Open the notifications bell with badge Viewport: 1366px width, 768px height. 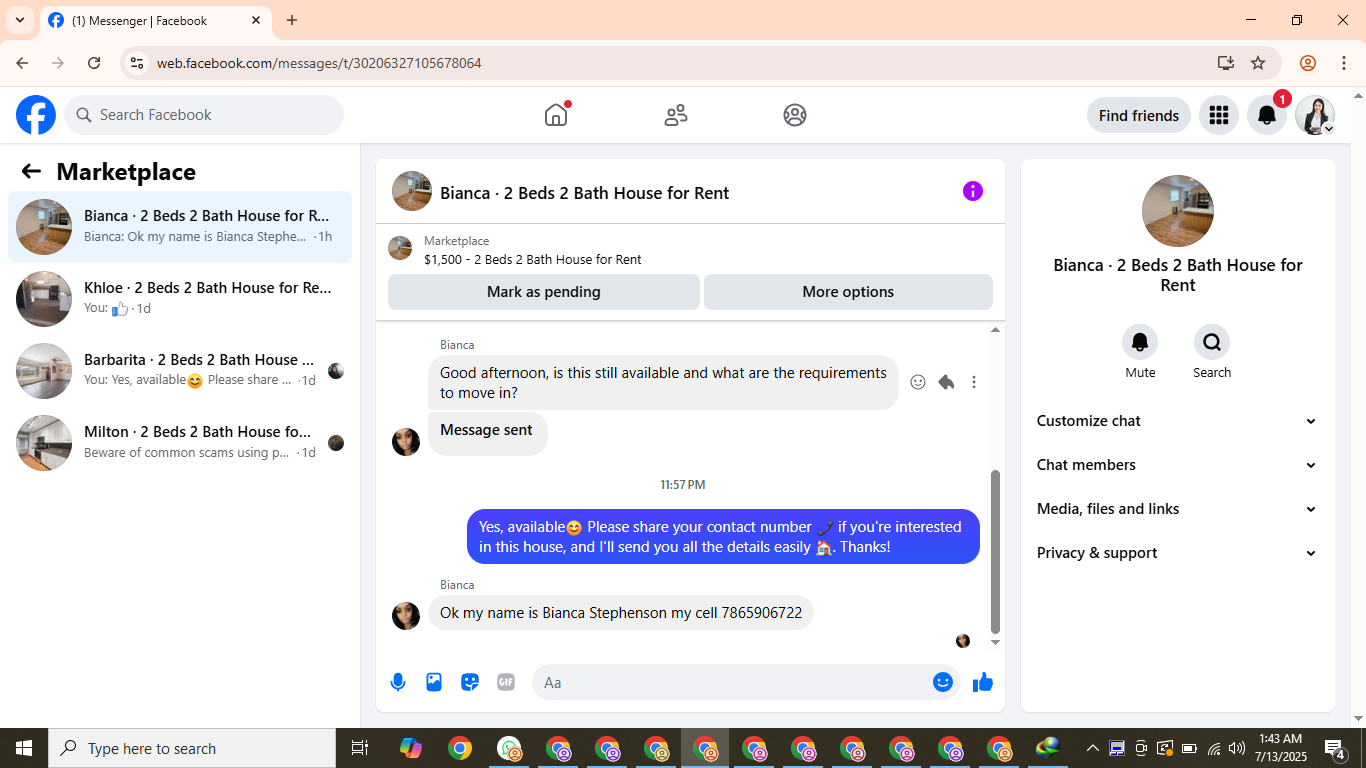1267,115
